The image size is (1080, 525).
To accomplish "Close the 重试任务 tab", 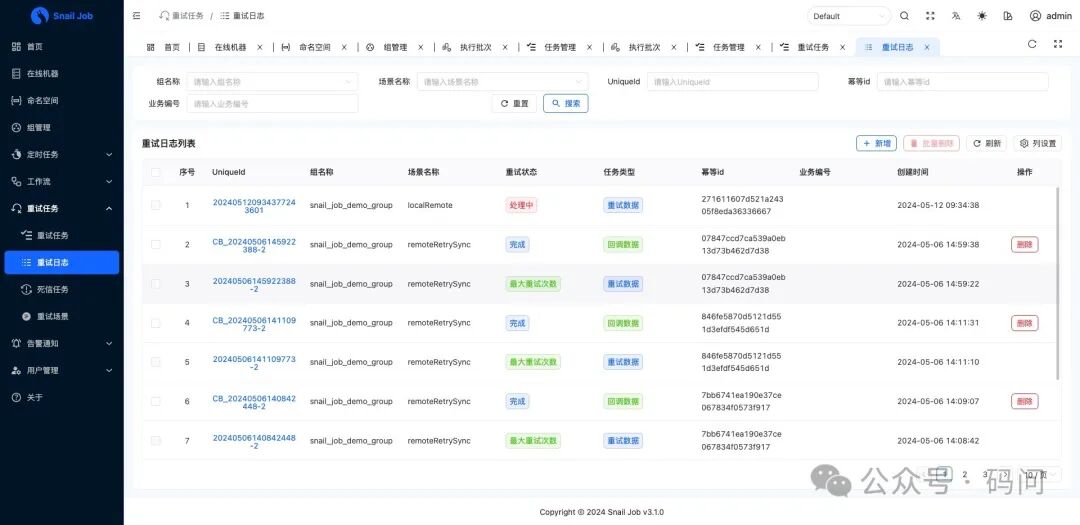I will [x=842, y=48].
